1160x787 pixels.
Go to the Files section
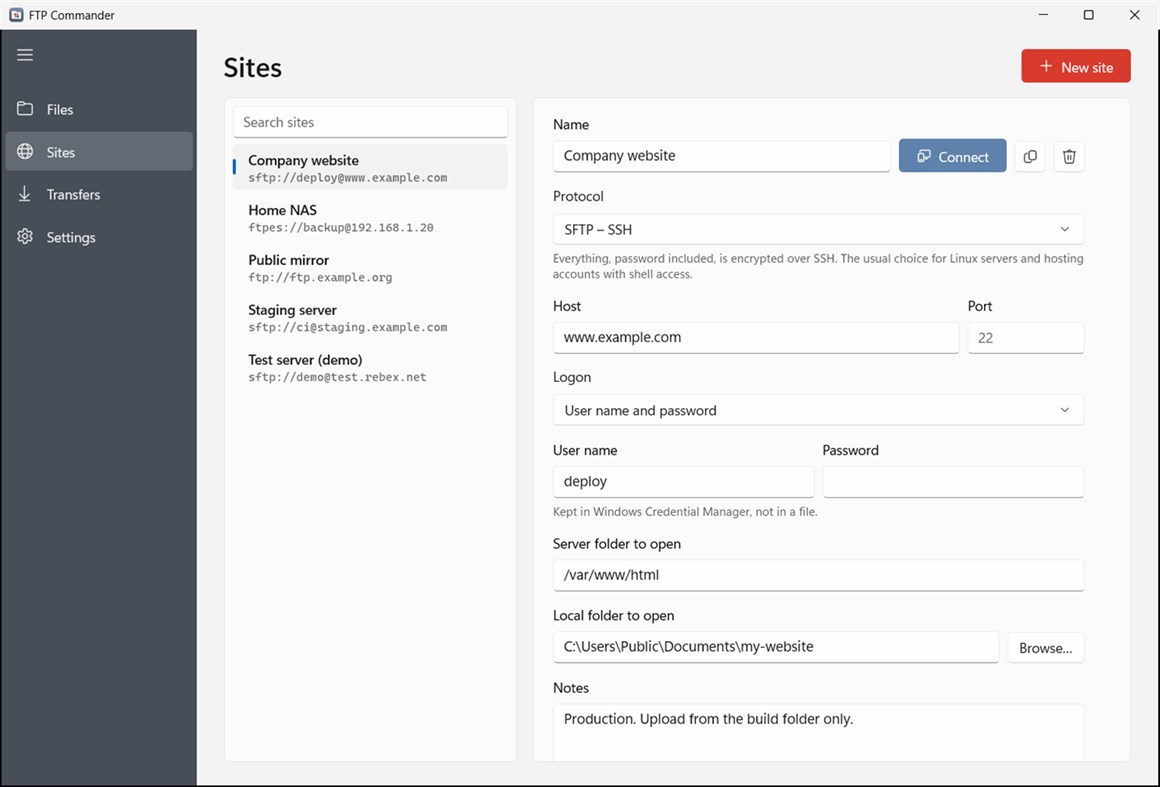(99, 109)
